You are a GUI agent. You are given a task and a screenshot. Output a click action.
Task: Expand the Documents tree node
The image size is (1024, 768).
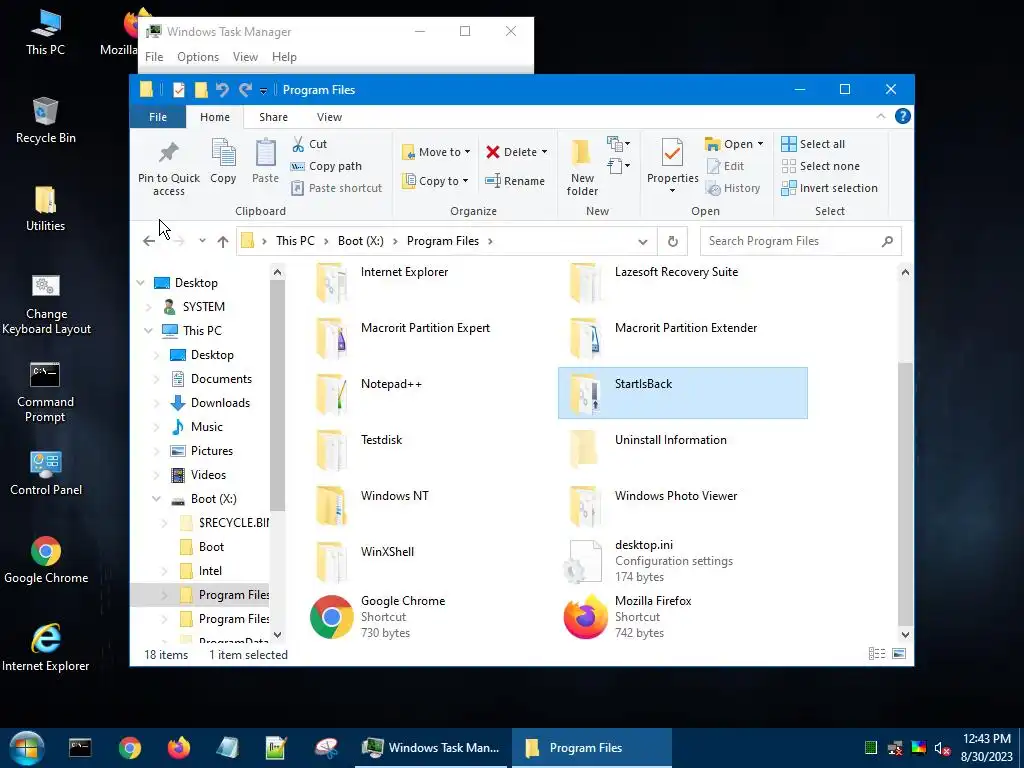[156, 379]
